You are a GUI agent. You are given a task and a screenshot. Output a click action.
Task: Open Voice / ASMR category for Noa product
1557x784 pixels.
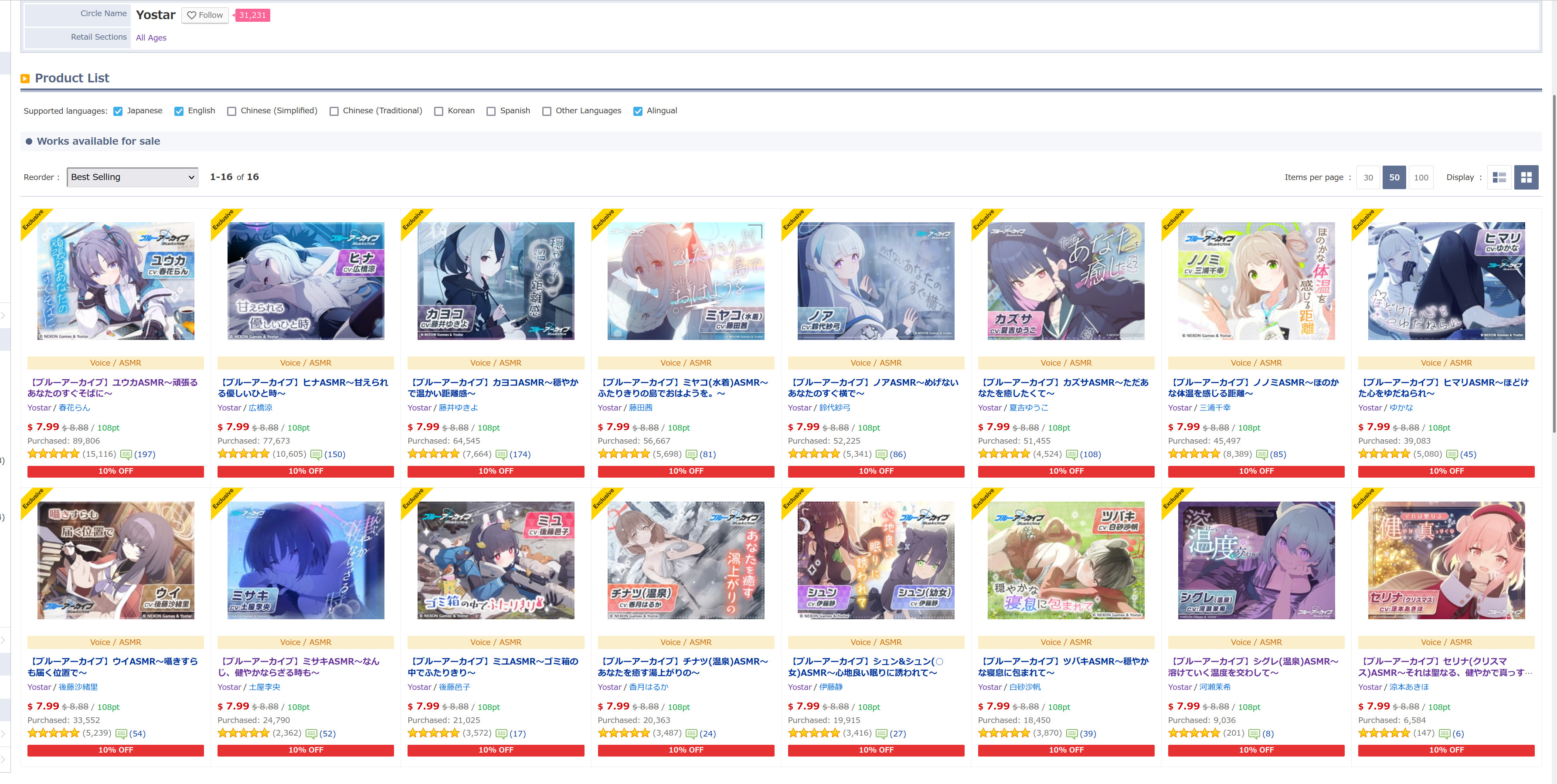pyautogui.click(x=876, y=363)
